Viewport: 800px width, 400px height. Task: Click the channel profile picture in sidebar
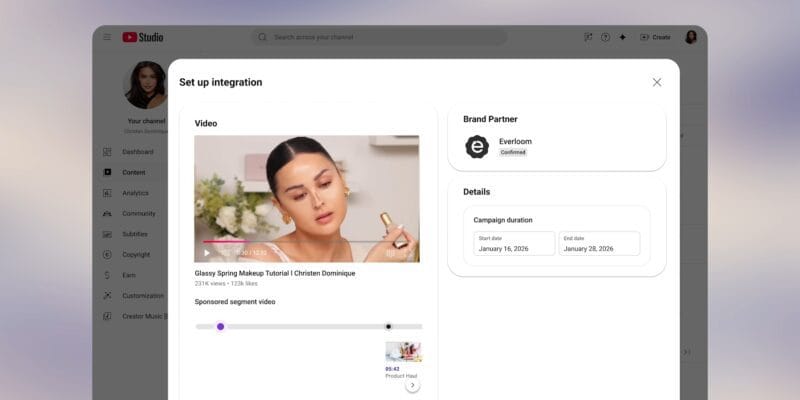[146, 85]
